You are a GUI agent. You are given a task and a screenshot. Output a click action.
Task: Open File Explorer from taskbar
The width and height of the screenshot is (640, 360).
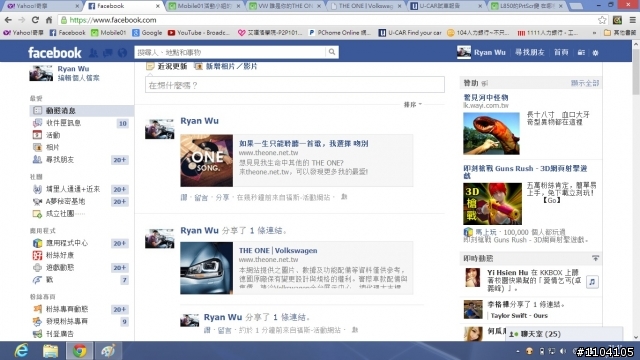(x=51, y=351)
